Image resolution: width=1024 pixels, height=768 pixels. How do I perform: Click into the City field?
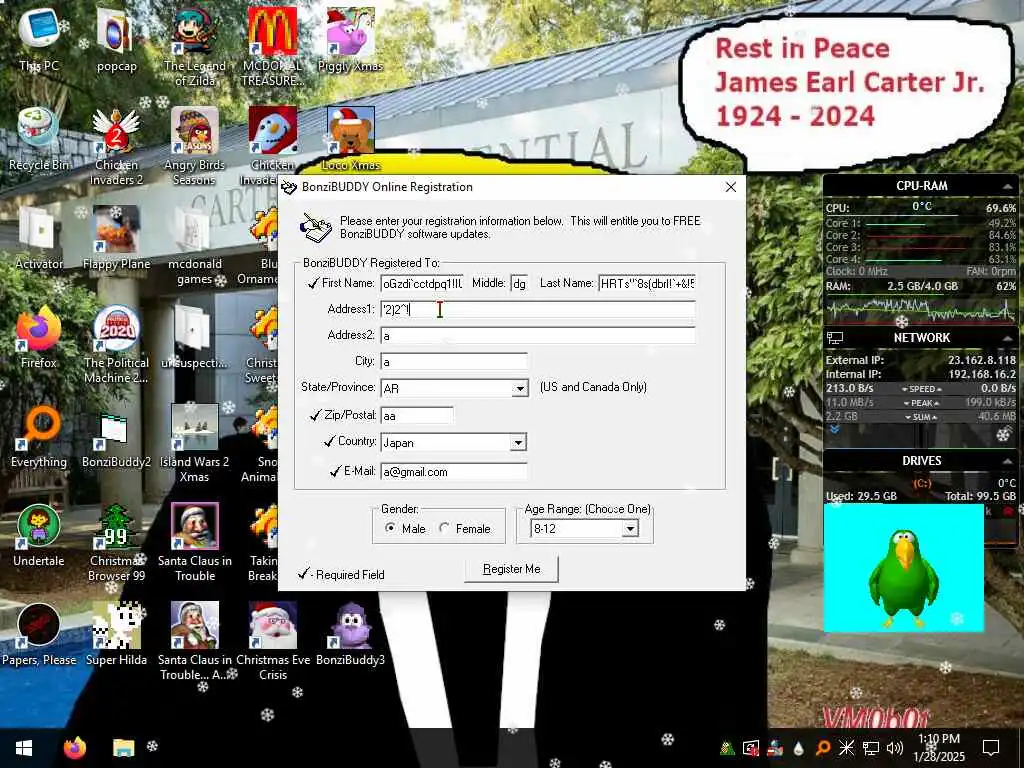tap(454, 362)
